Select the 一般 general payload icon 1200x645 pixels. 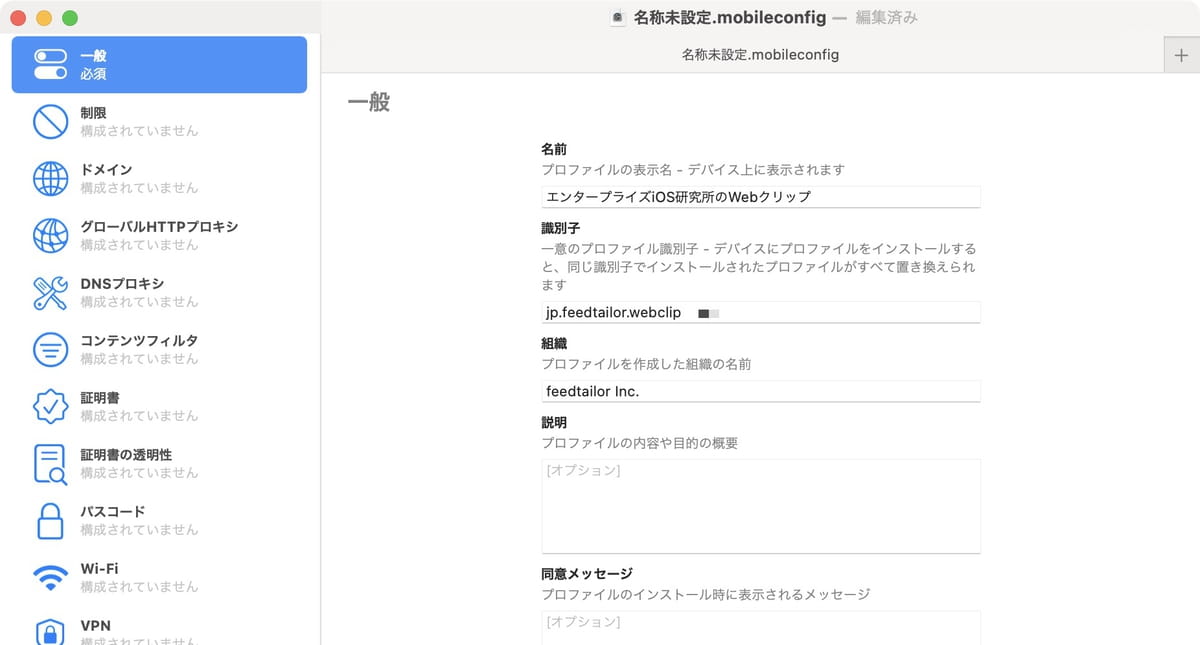point(50,65)
